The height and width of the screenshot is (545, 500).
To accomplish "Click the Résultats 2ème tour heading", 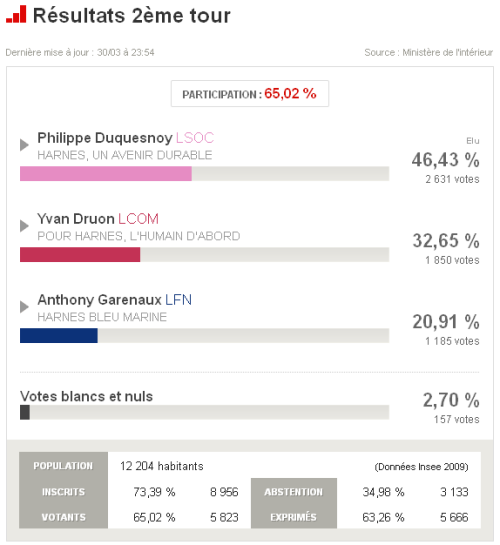I will tap(132, 16).
